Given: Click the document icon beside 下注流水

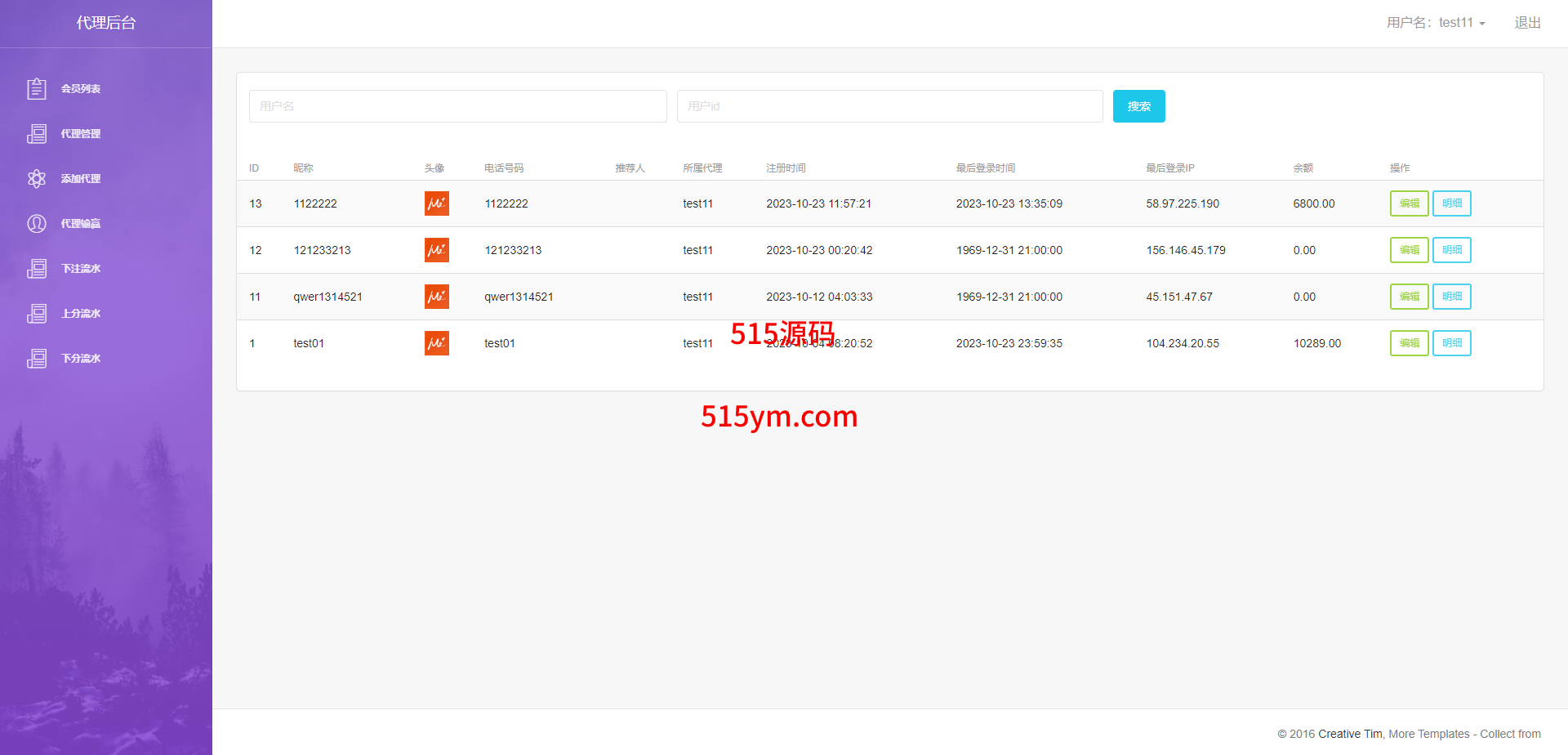Looking at the screenshot, I should click(x=36, y=268).
